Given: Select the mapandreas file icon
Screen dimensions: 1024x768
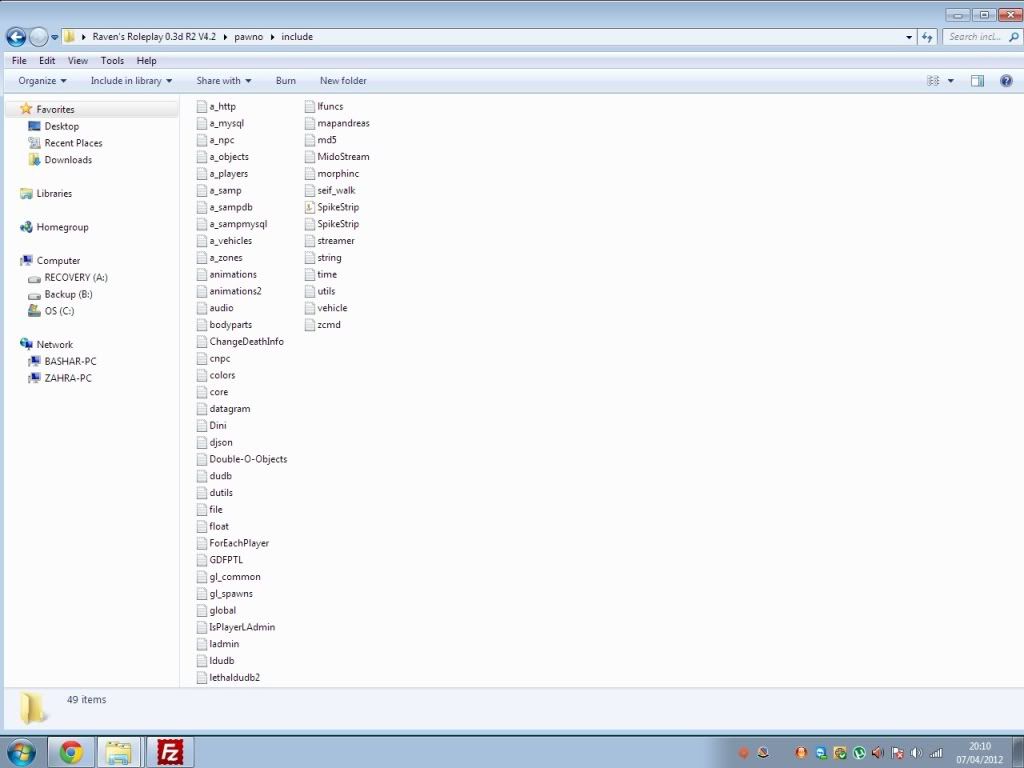Looking at the screenshot, I should 310,123.
